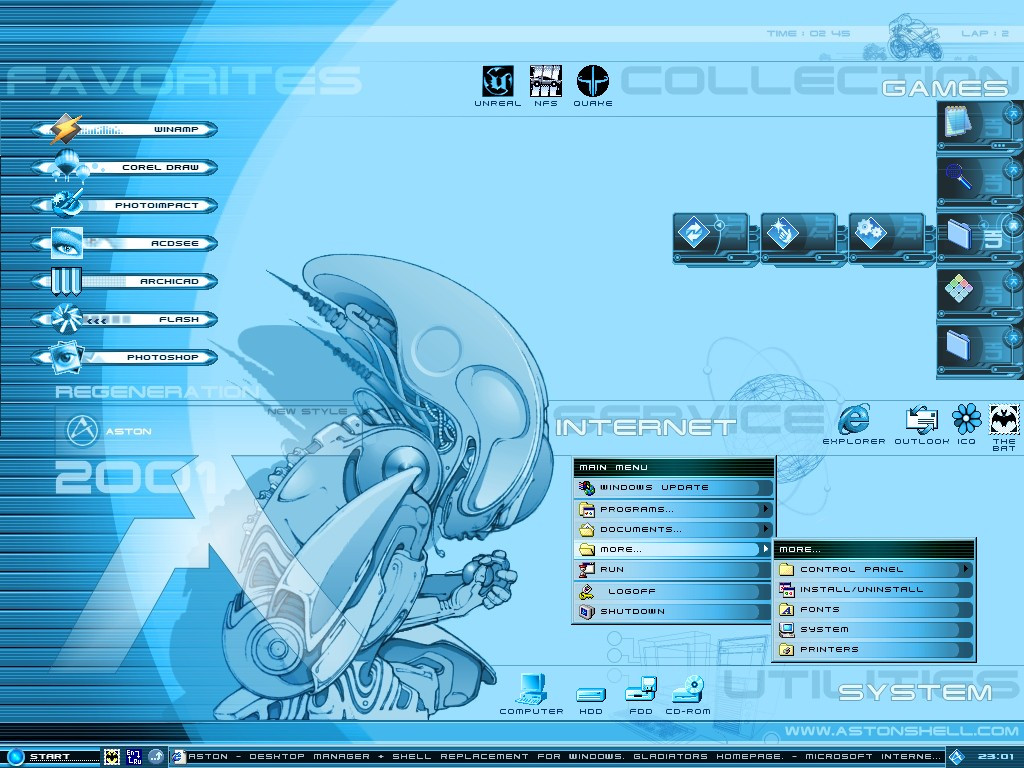The width and height of the screenshot is (1024, 768).
Task: Expand arrow on Programs... entry
Action: [766, 509]
